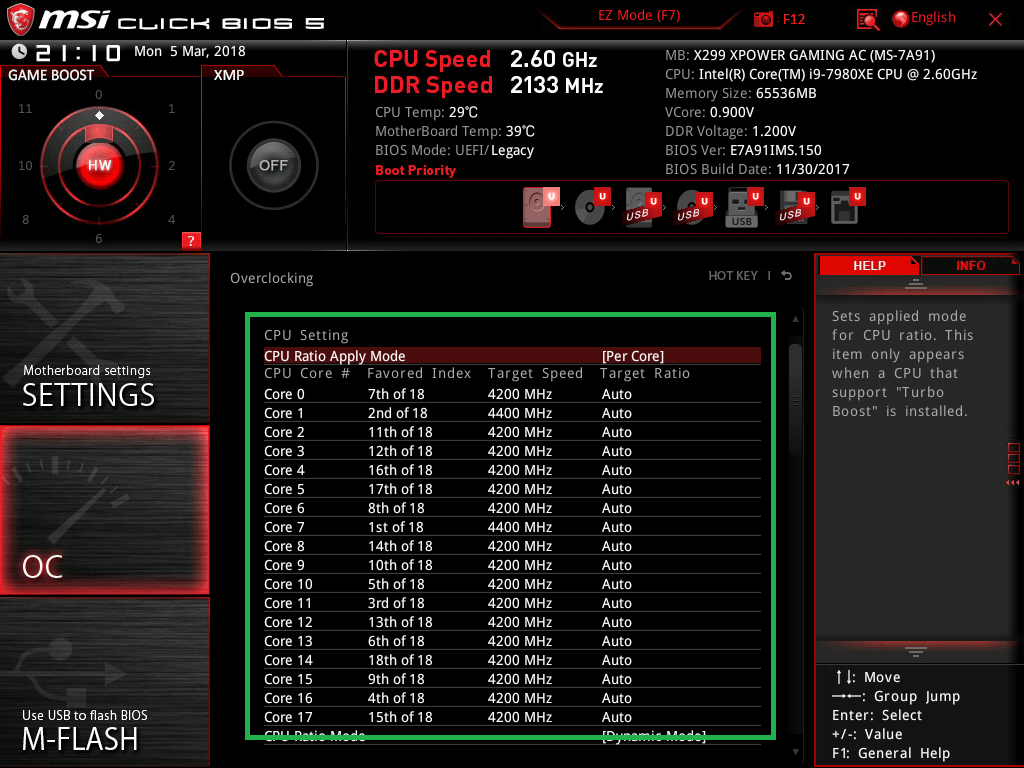Image resolution: width=1024 pixels, height=768 pixels.
Task: Switch to the HELP tab
Action: pyautogui.click(x=869, y=266)
